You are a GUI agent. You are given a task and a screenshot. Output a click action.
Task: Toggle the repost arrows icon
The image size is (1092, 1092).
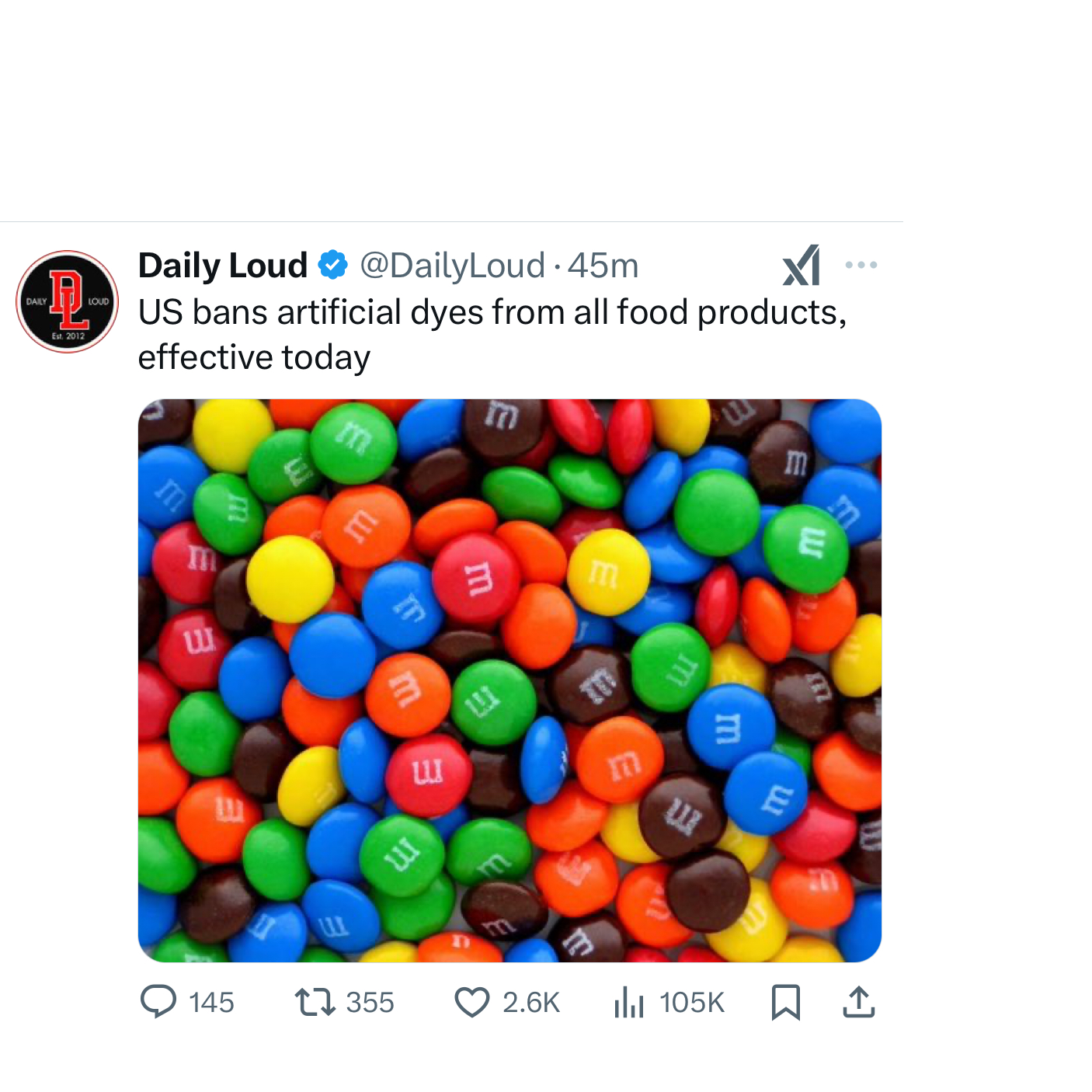click(315, 1002)
